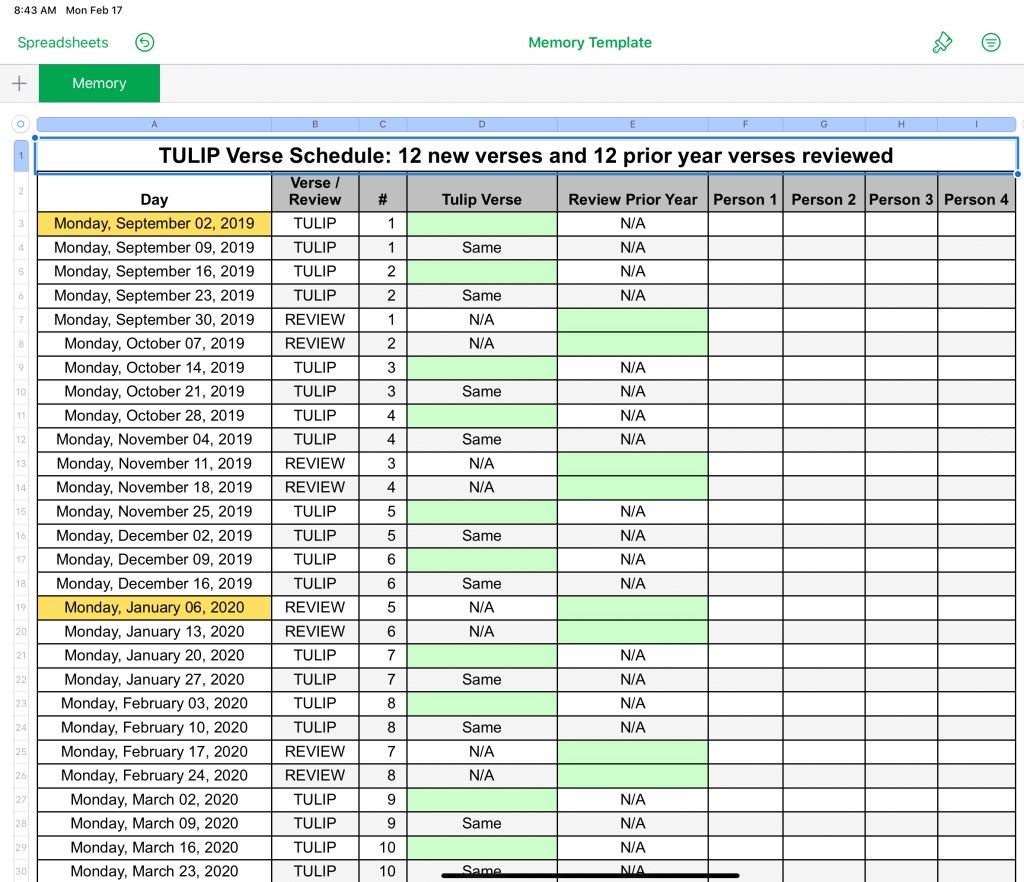1024x882 pixels.
Task: Click the Monday, February 17, 2020 date cell
Action: click(154, 752)
